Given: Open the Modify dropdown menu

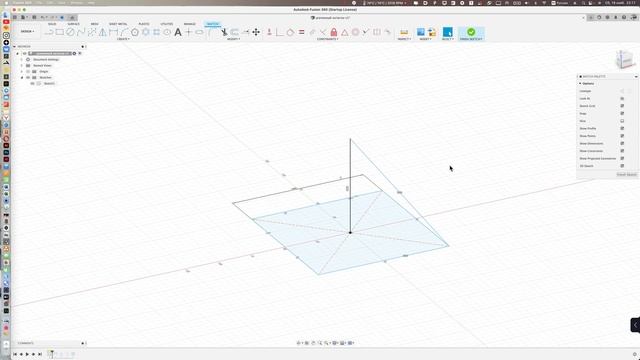Looking at the screenshot, I should click(x=233, y=39).
